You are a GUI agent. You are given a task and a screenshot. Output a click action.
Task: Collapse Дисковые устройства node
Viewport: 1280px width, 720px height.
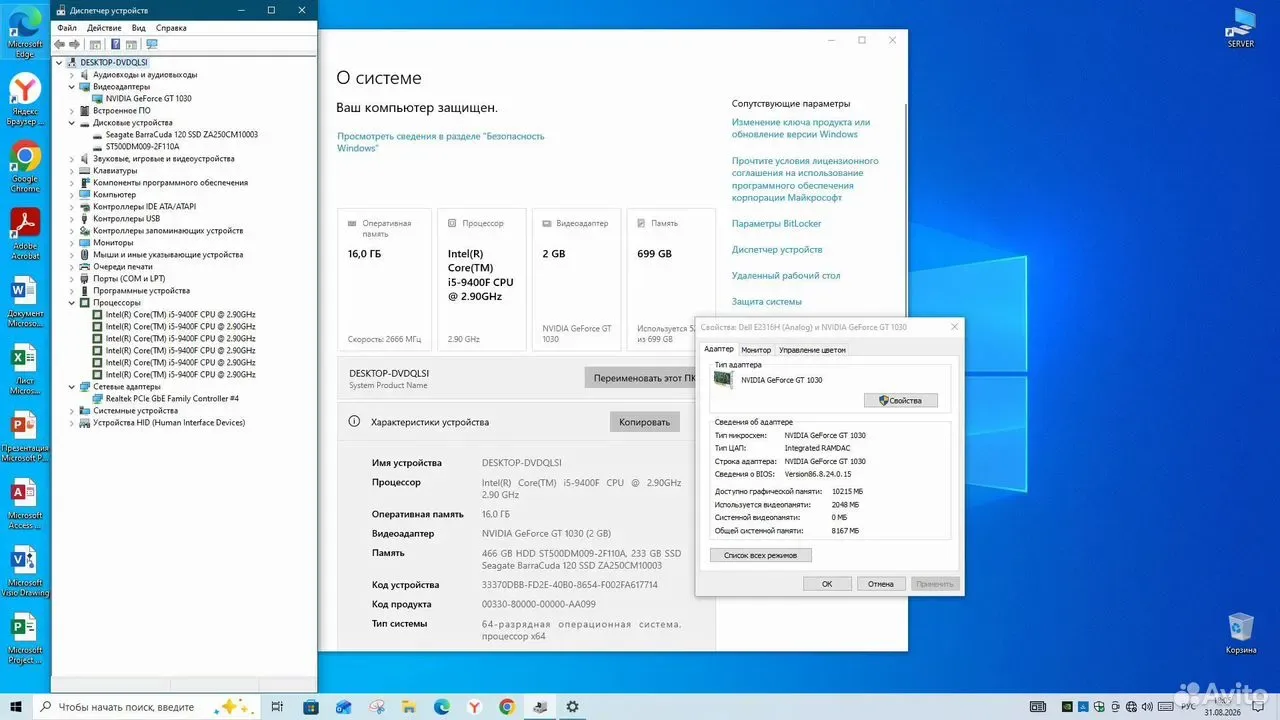(71, 123)
